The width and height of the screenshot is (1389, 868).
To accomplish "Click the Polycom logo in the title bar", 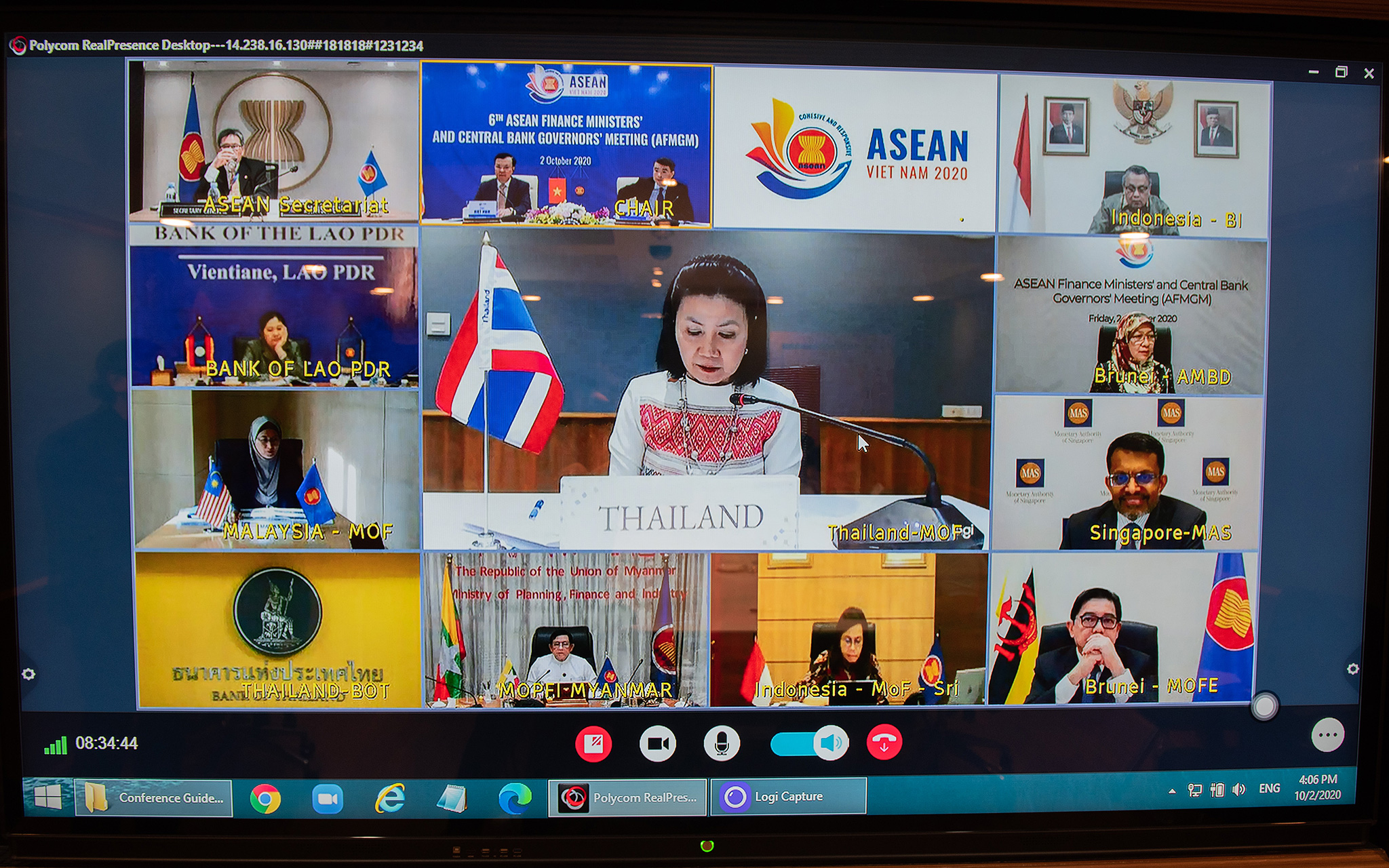I will [18, 45].
